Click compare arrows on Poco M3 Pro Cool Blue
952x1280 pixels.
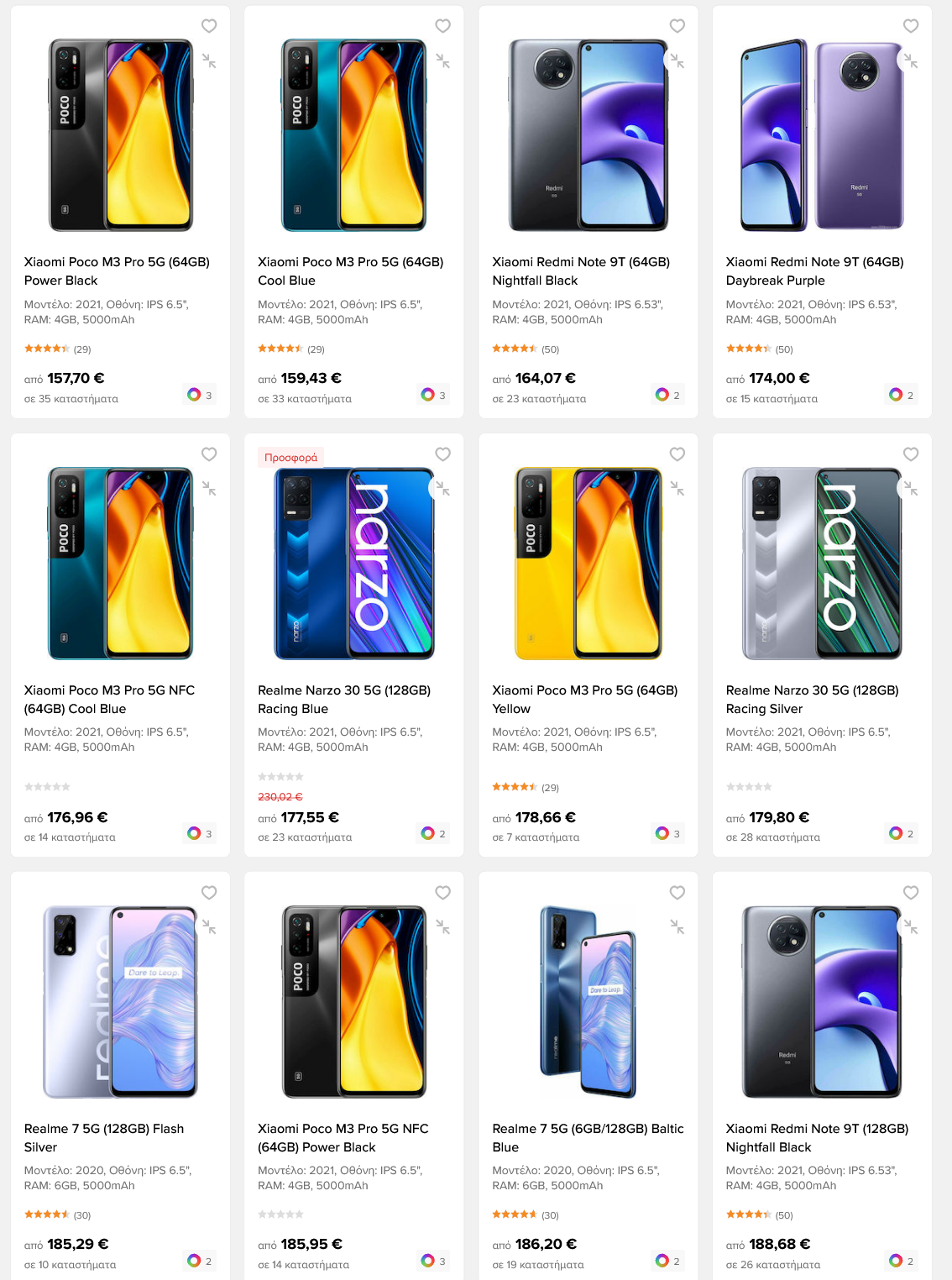[443, 61]
